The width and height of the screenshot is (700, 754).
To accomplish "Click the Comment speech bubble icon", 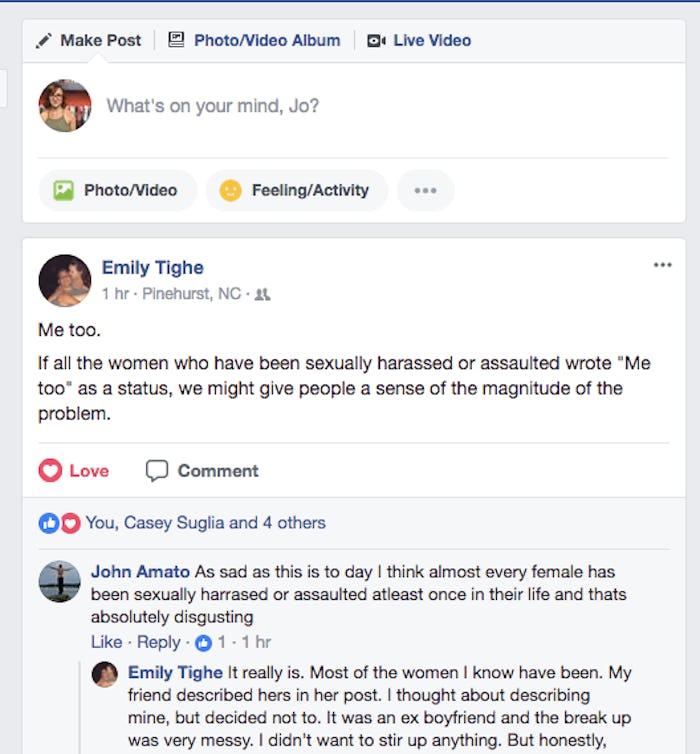I will coord(157,471).
